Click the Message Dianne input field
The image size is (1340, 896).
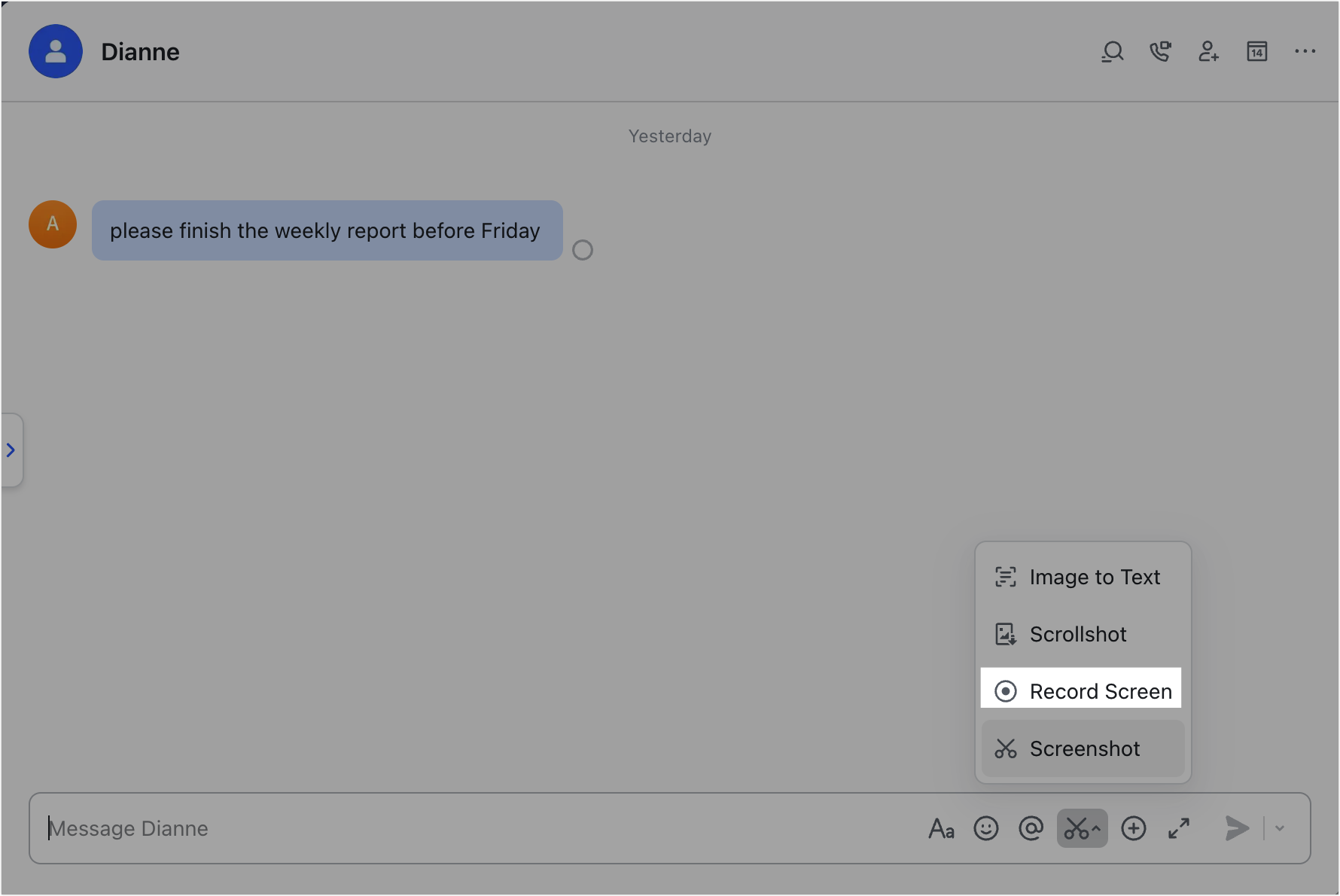(301, 828)
